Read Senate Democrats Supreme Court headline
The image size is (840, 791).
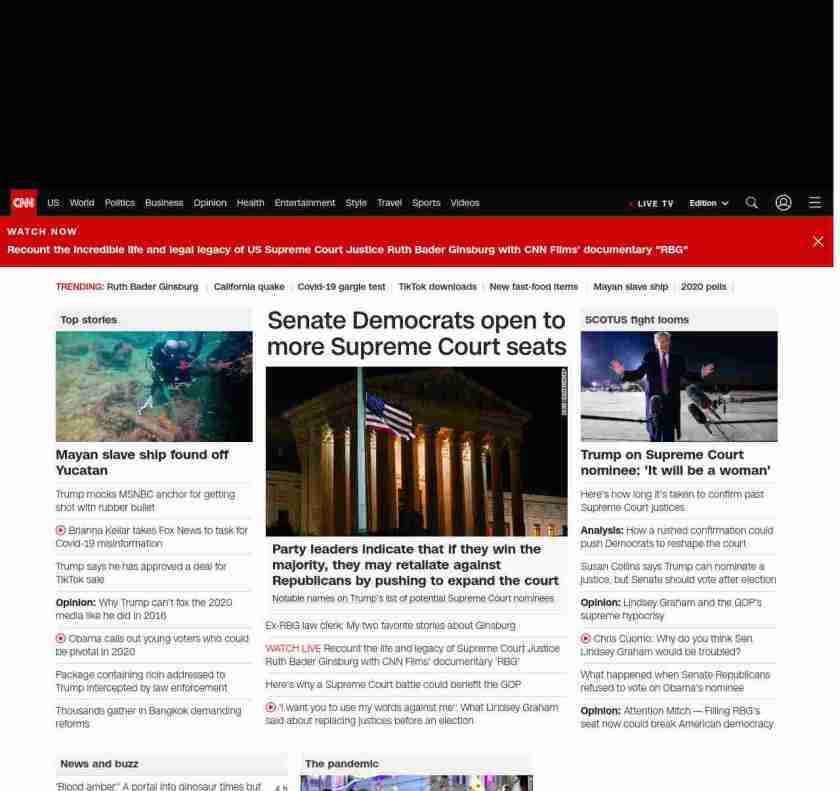click(416, 334)
